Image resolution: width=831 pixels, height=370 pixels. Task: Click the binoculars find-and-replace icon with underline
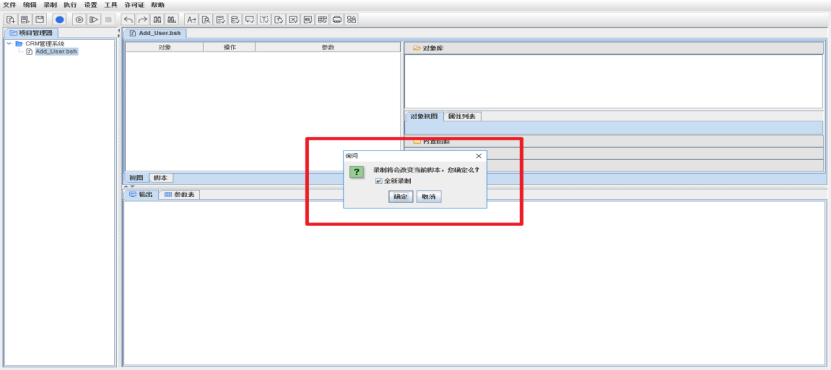[x=172, y=20]
